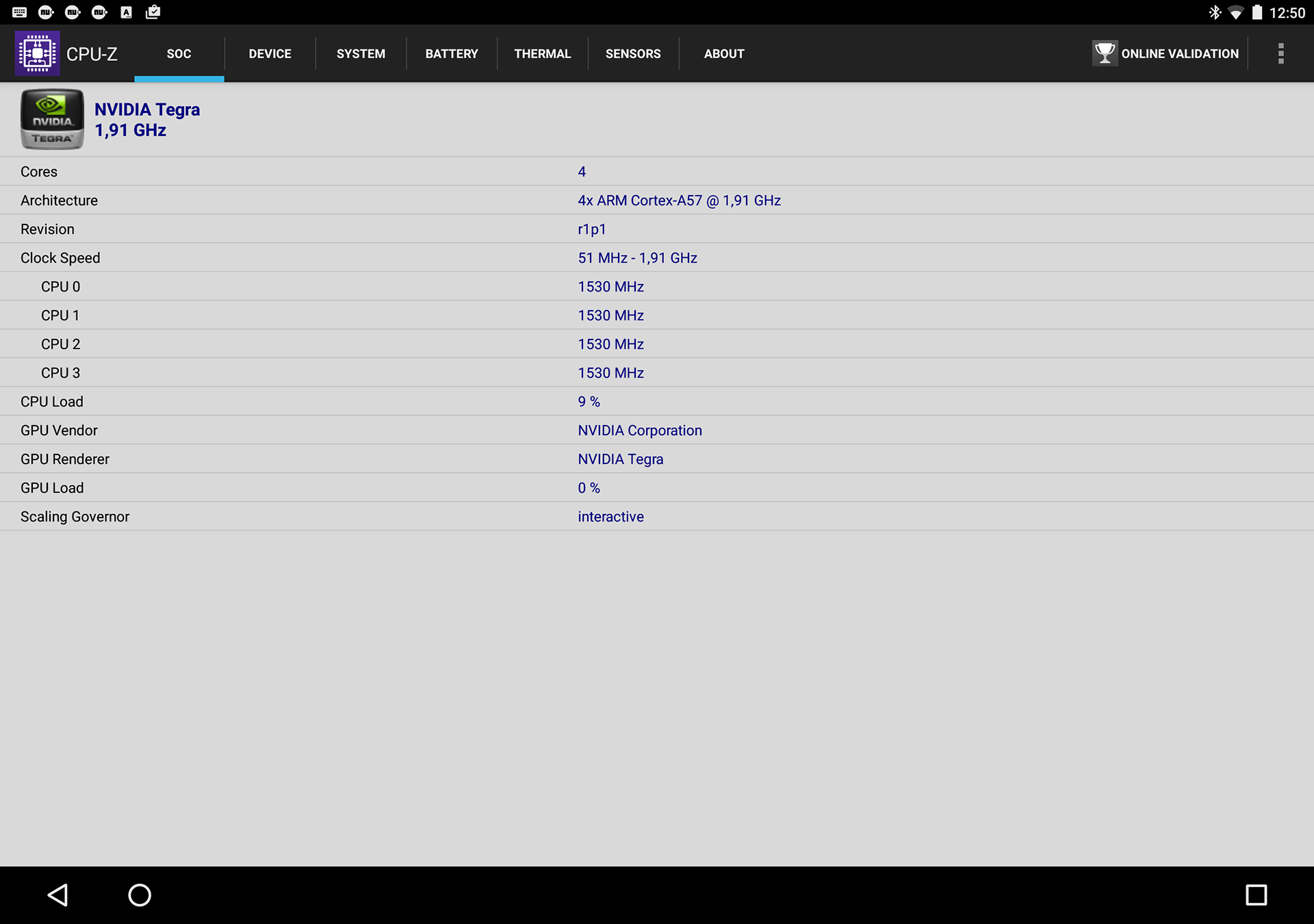Tap the Android back navigation button
1314x924 pixels.
[57, 895]
